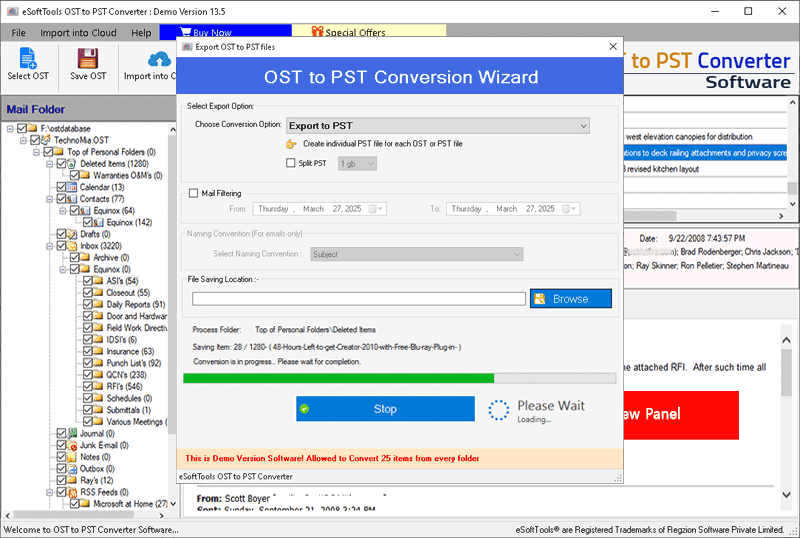Viewport: 800px width, 538px height.
Task: Open the Help menu
Action: [141, 33]
